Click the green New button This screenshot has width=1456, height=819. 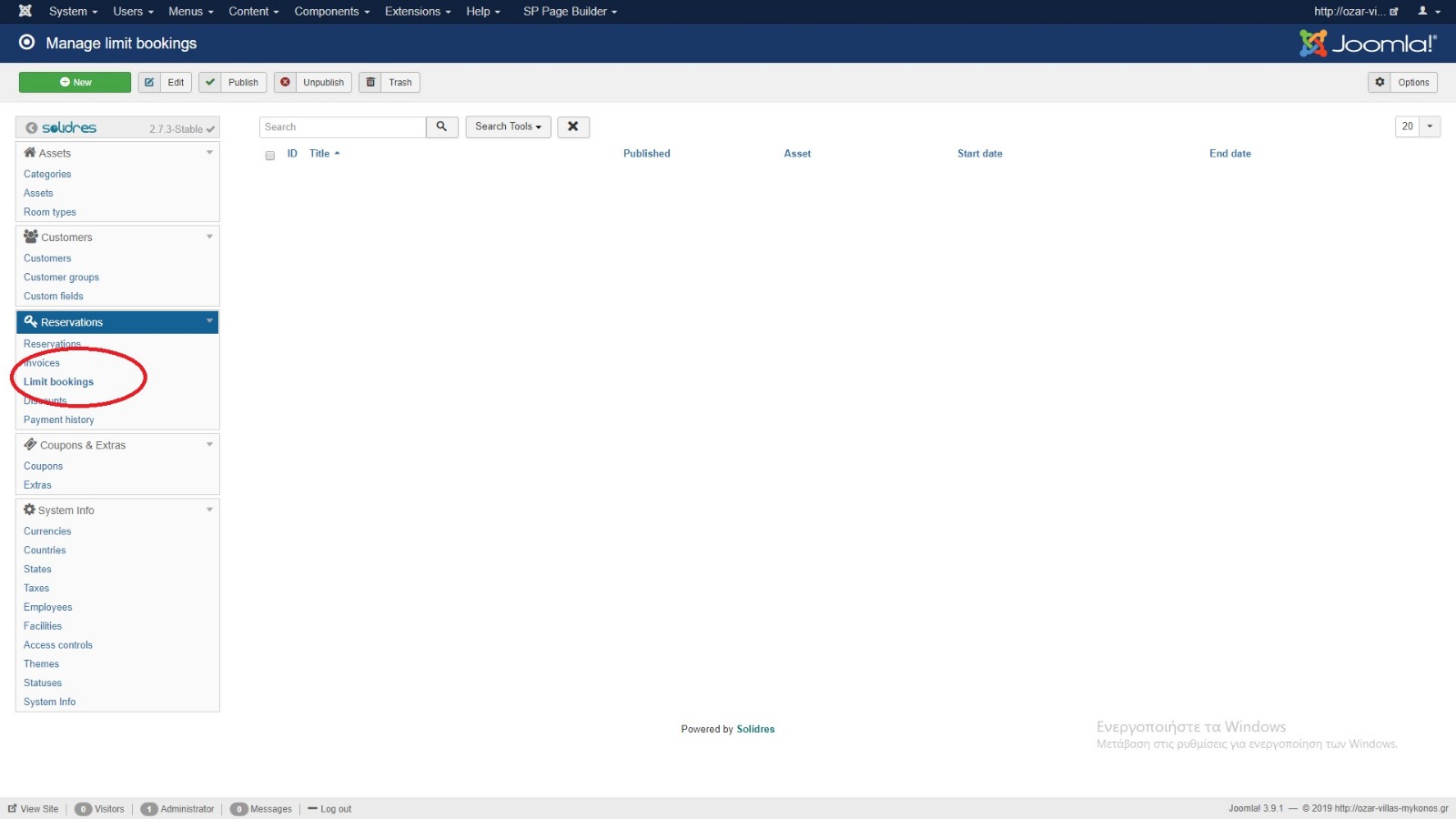(x=75, y=83)
